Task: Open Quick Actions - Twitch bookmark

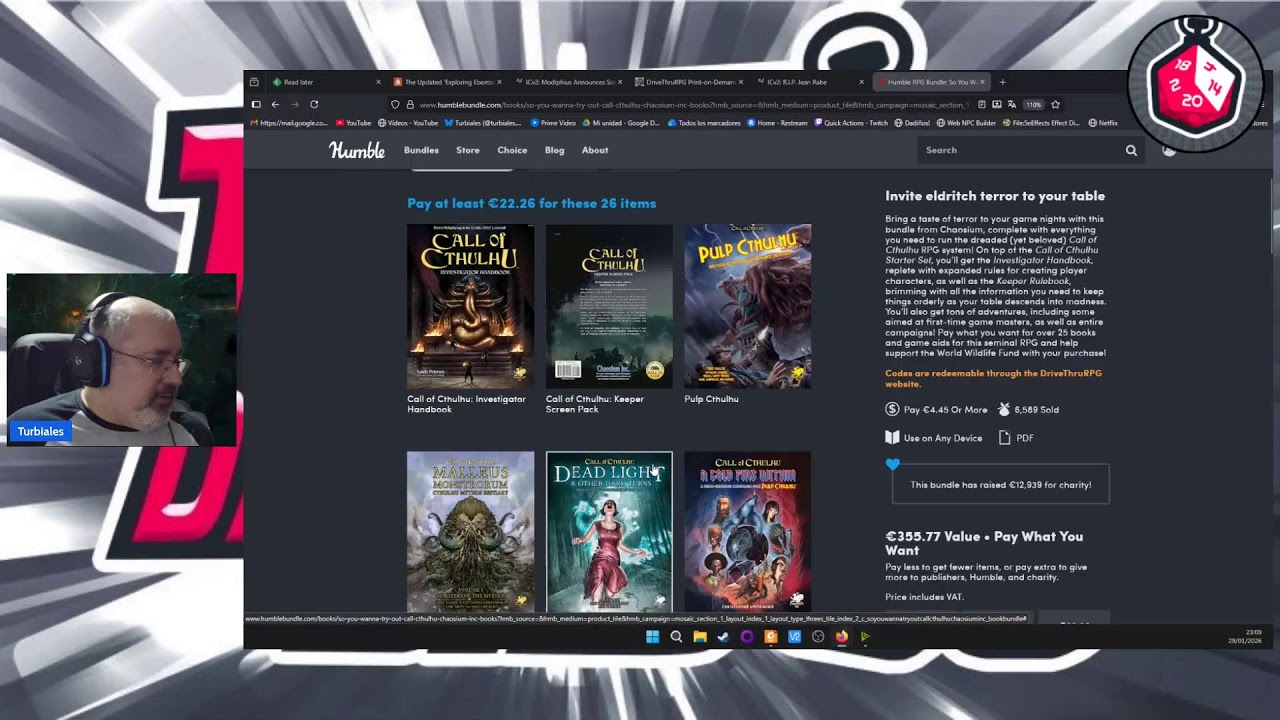Action: click(x=851, y=123)
